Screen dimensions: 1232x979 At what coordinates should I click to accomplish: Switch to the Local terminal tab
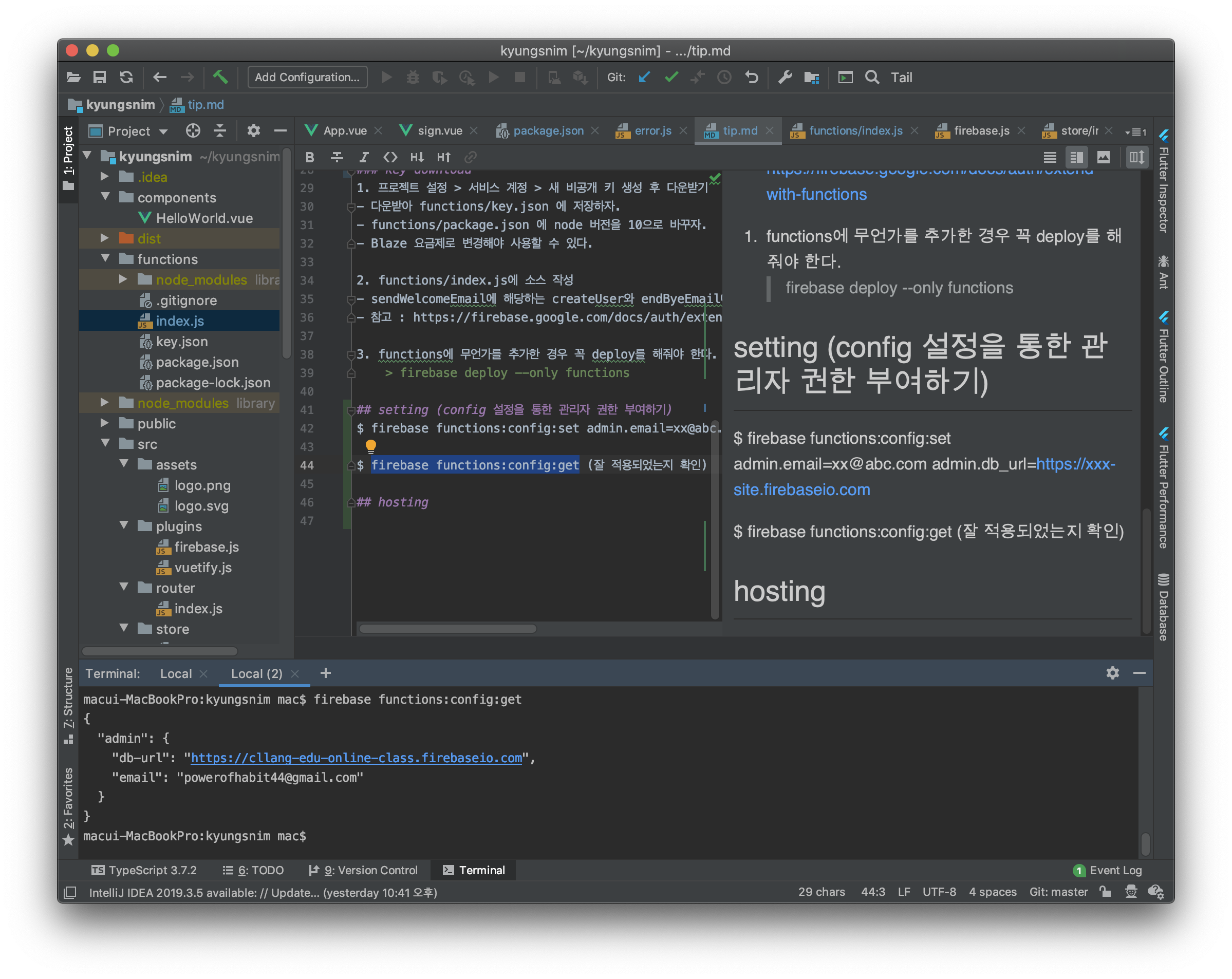(175, 673)
